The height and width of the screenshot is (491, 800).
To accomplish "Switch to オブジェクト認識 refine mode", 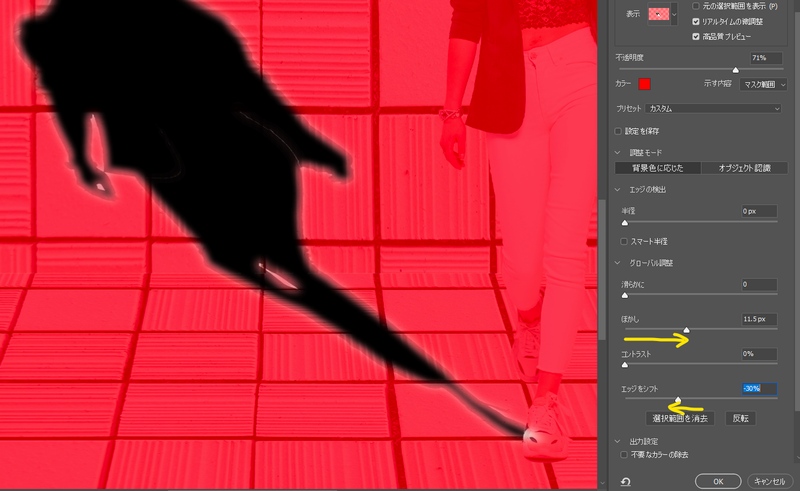I will coord(744,168).
